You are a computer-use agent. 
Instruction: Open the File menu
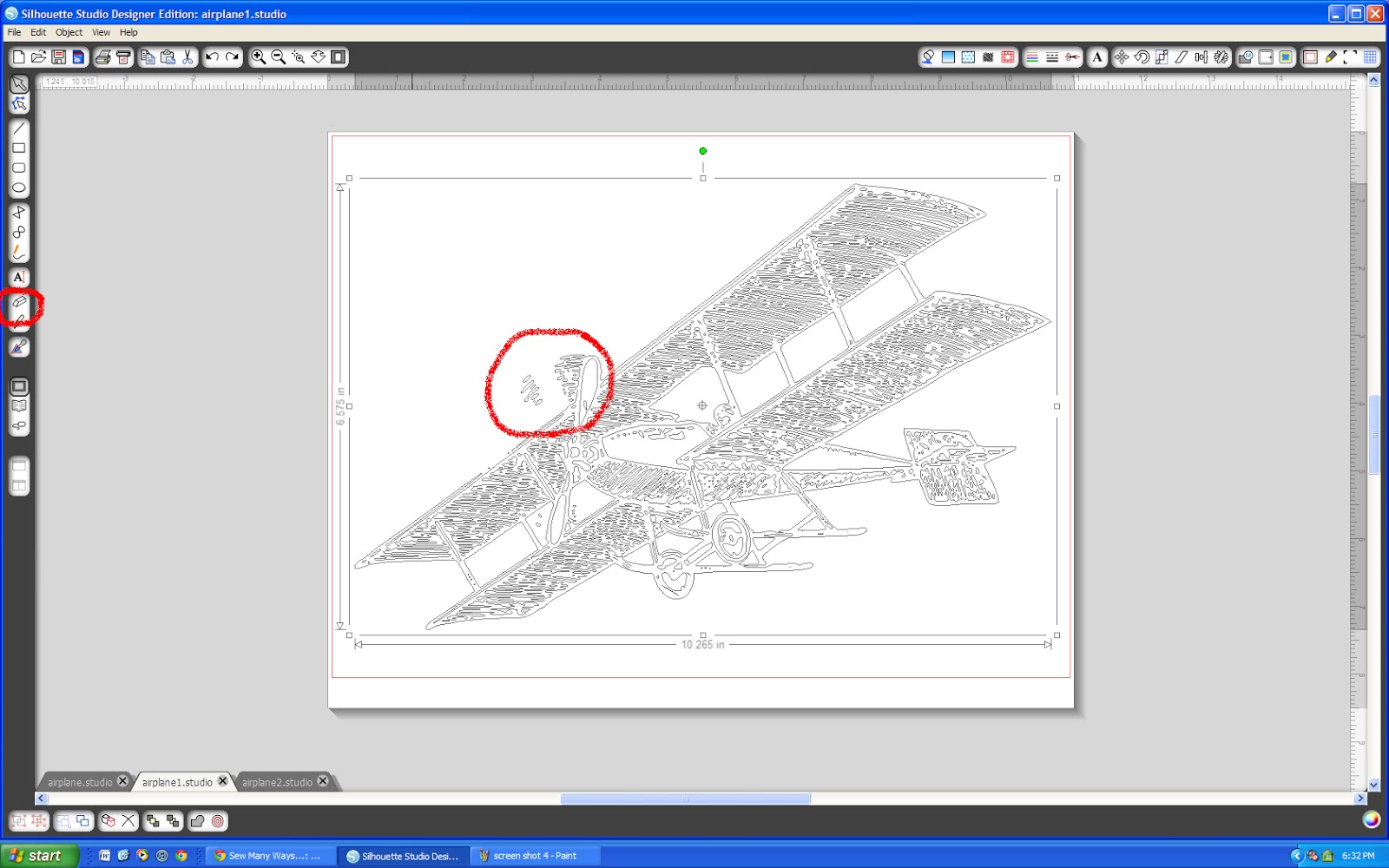pyautogui.click(x=14, y=32)
